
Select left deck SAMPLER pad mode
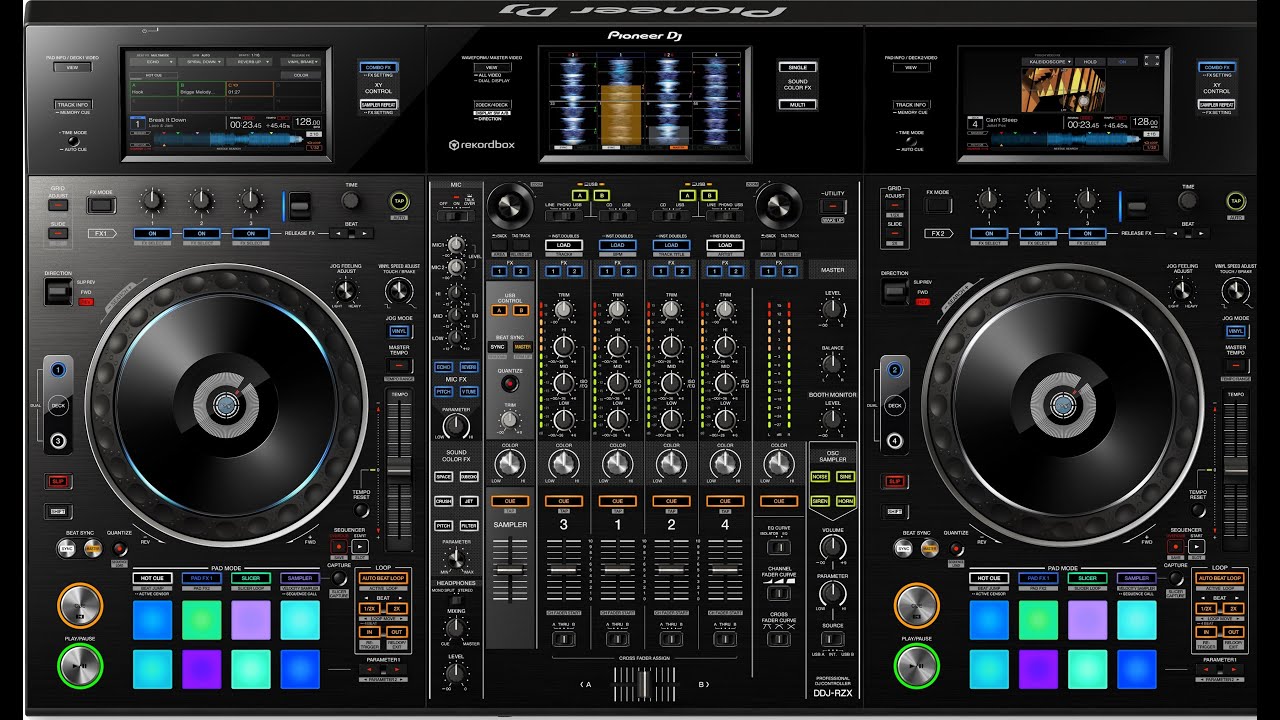[300, 578]
